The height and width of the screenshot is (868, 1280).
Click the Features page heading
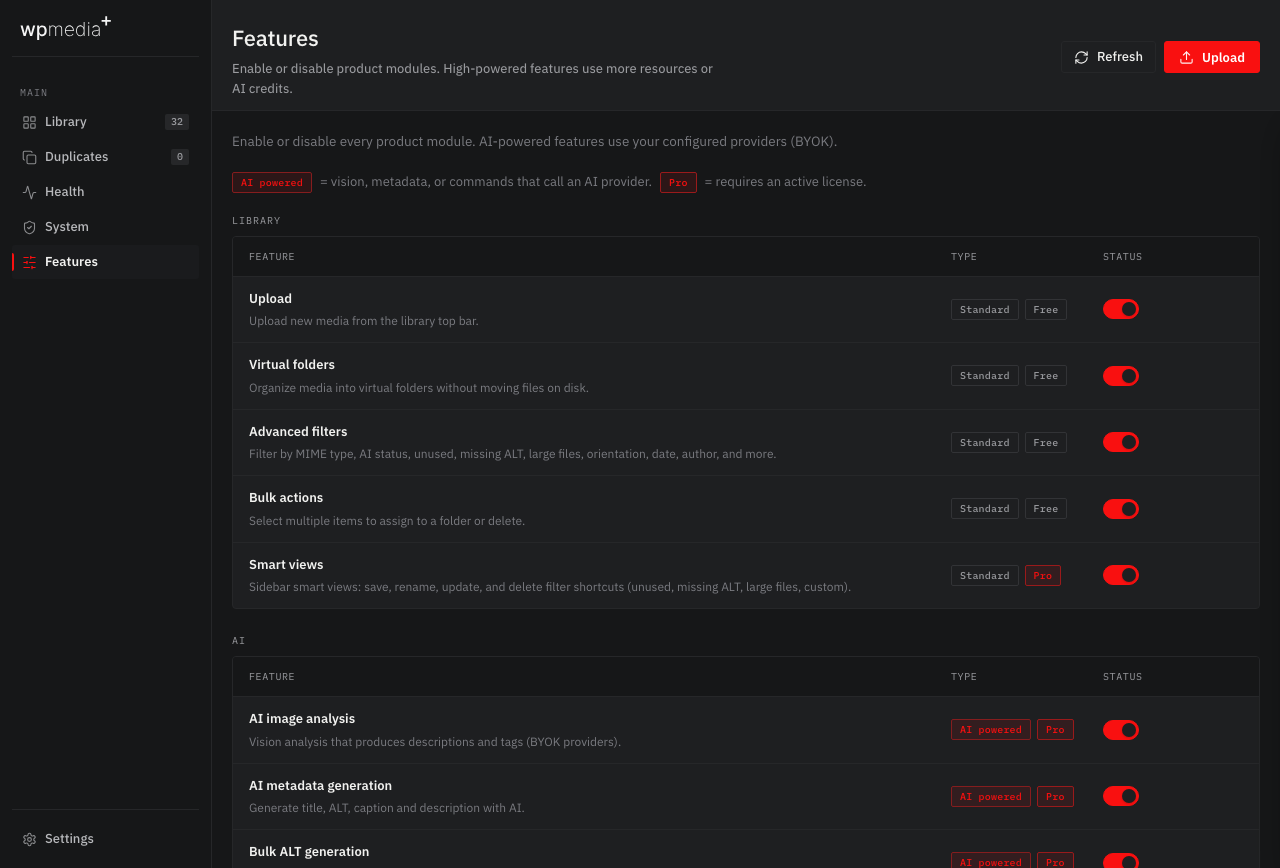[275, 39]
